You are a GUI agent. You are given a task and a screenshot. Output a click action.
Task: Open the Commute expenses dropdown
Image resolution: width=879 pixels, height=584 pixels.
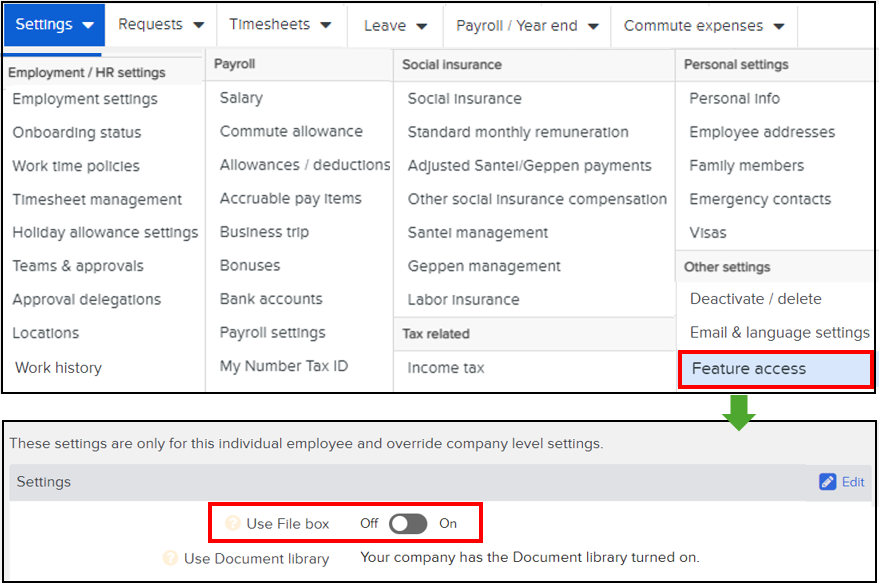point(703,26)
